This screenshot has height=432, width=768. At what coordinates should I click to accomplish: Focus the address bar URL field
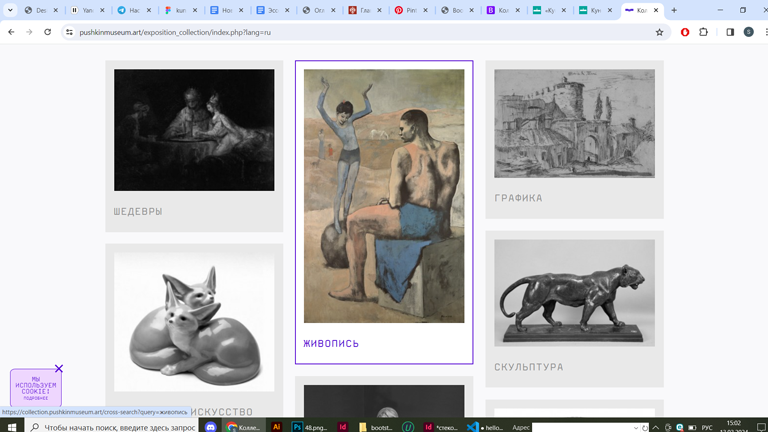(362, 32)
